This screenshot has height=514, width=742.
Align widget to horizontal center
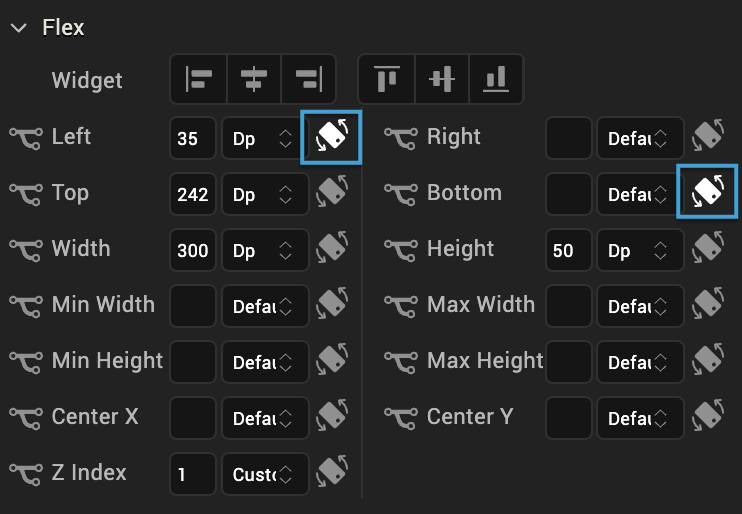(x=254, y=80)
